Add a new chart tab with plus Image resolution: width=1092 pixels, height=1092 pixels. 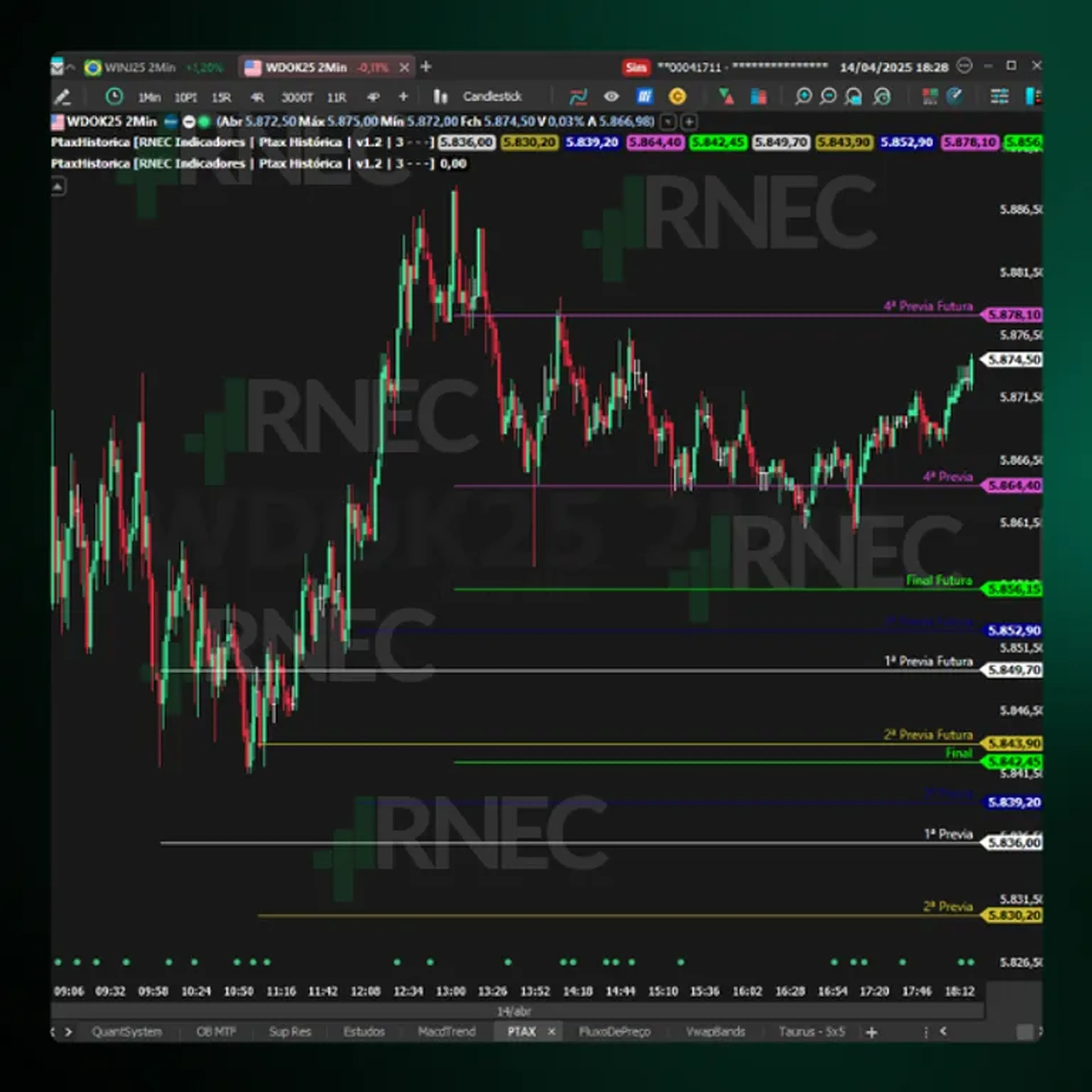(x=426, y=67)
